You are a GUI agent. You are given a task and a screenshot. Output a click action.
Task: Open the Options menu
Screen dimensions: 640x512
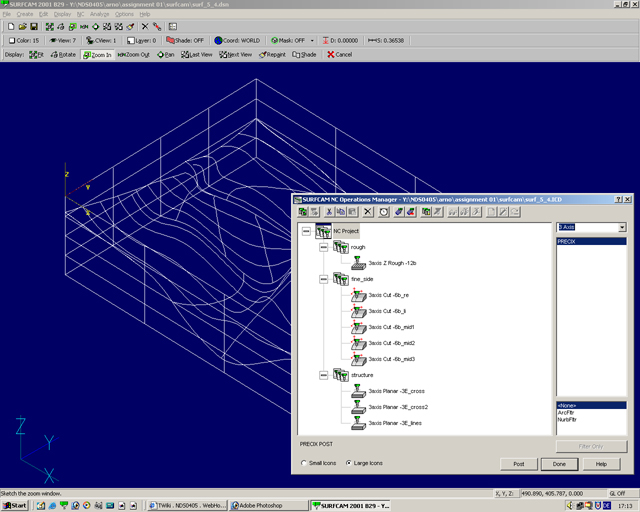[124, 14]
